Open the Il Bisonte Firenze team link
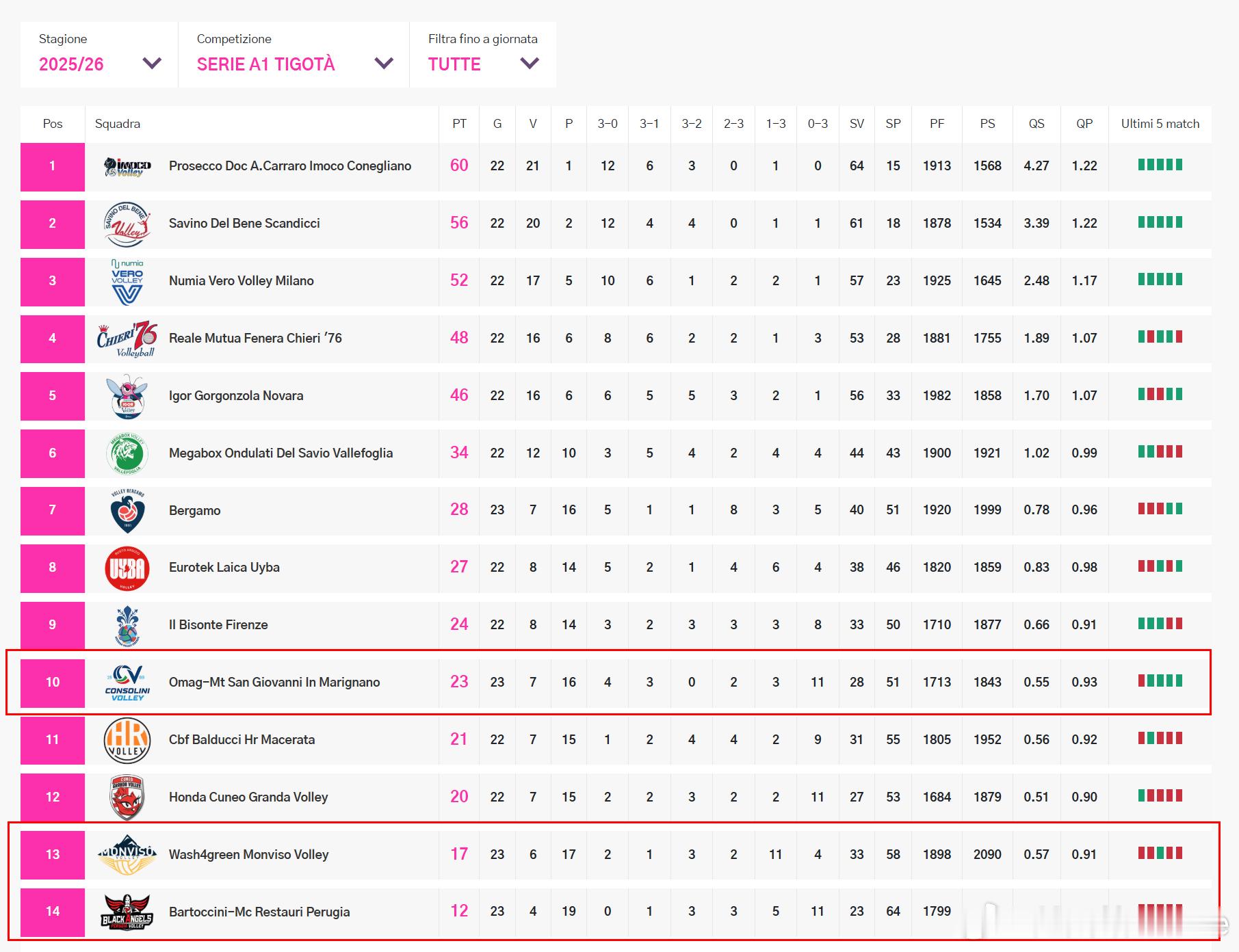Screen dimensions: 1239x952 click(x=218, y=625)
